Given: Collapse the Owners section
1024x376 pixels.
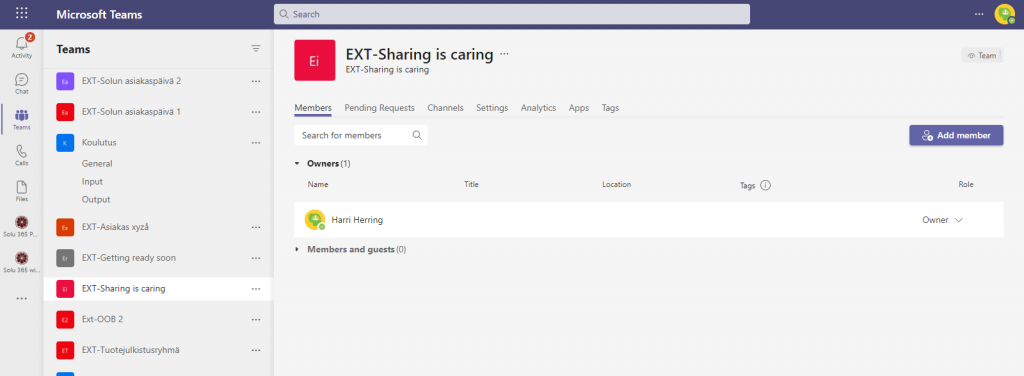Looking at the screenshot, I should pos(296,163).
